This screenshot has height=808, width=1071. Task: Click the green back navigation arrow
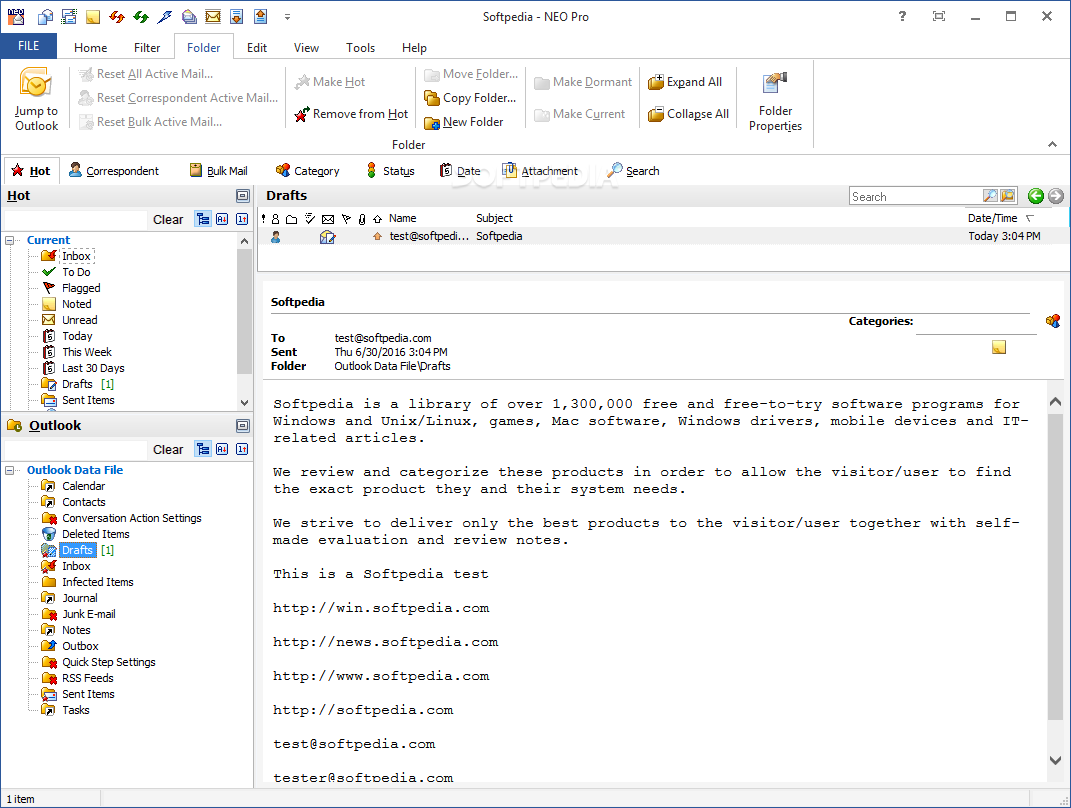pyautogui.click(x=1035, y=196)
